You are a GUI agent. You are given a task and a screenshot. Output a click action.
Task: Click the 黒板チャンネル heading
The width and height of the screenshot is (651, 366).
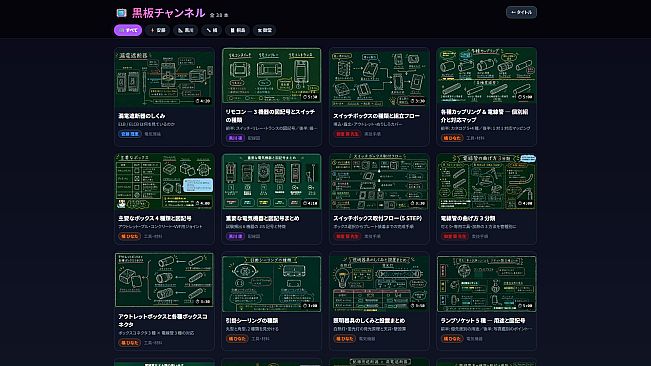coord(168,13)
